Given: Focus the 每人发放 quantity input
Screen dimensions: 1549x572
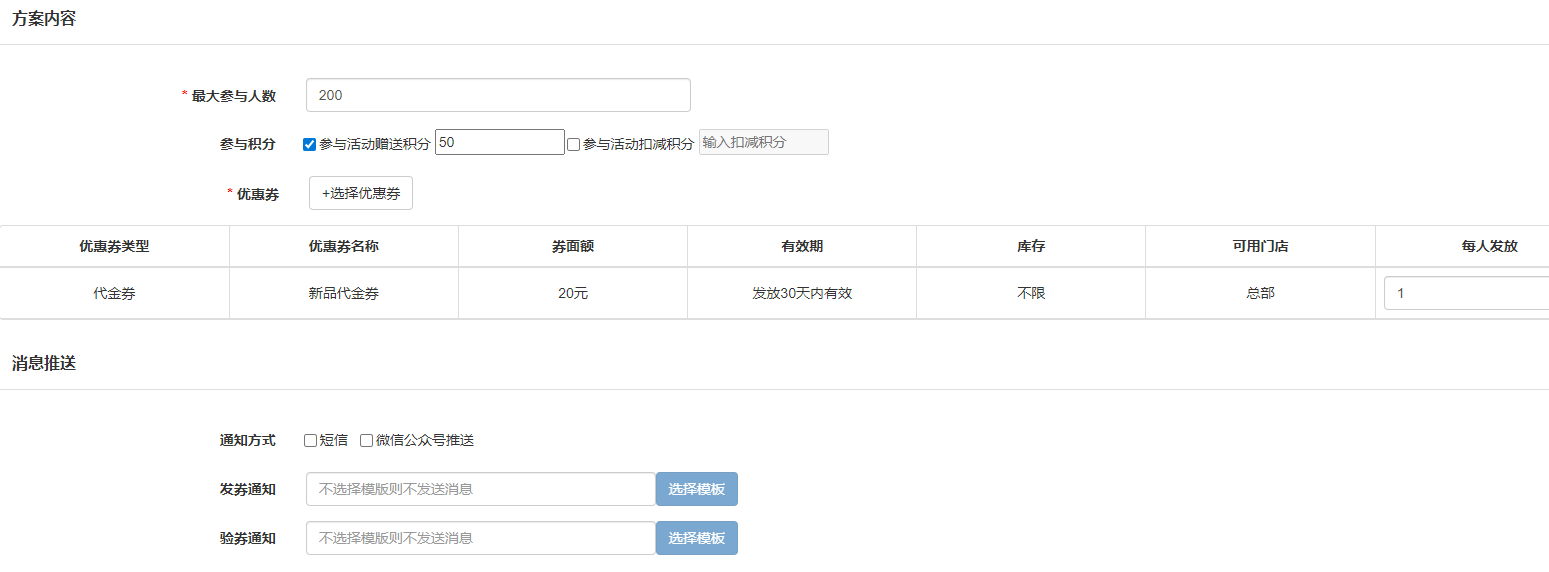Looking at the screenshot, I should click(x=1466, y=294).
